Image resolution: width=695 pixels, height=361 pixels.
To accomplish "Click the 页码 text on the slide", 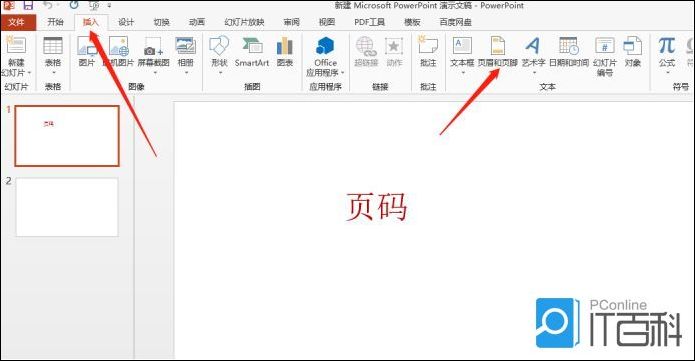I will click(x=376, y=207).
